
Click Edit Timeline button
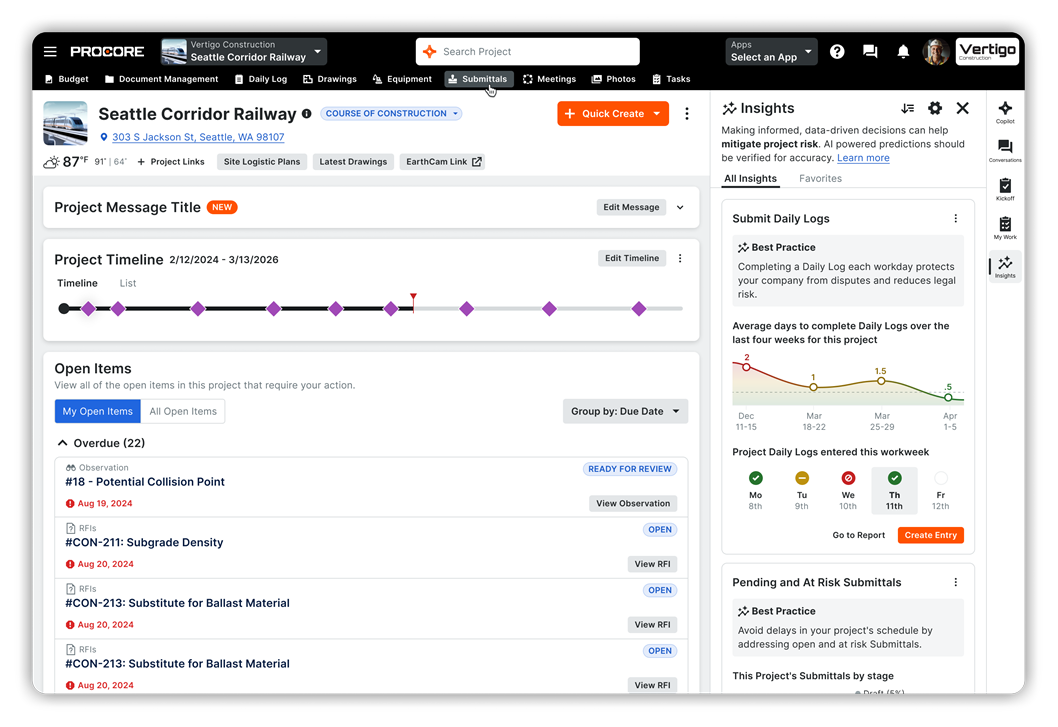coord(632,259)
